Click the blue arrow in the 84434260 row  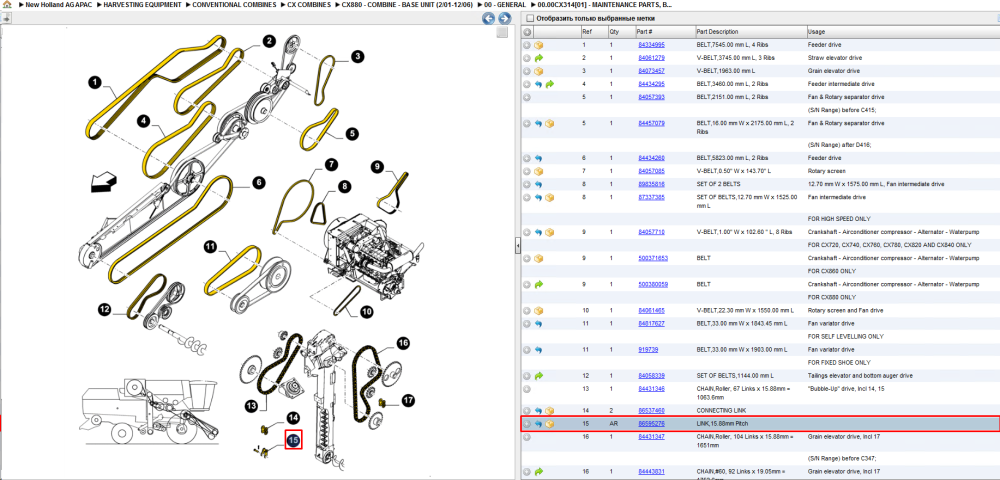pos(539,158)
